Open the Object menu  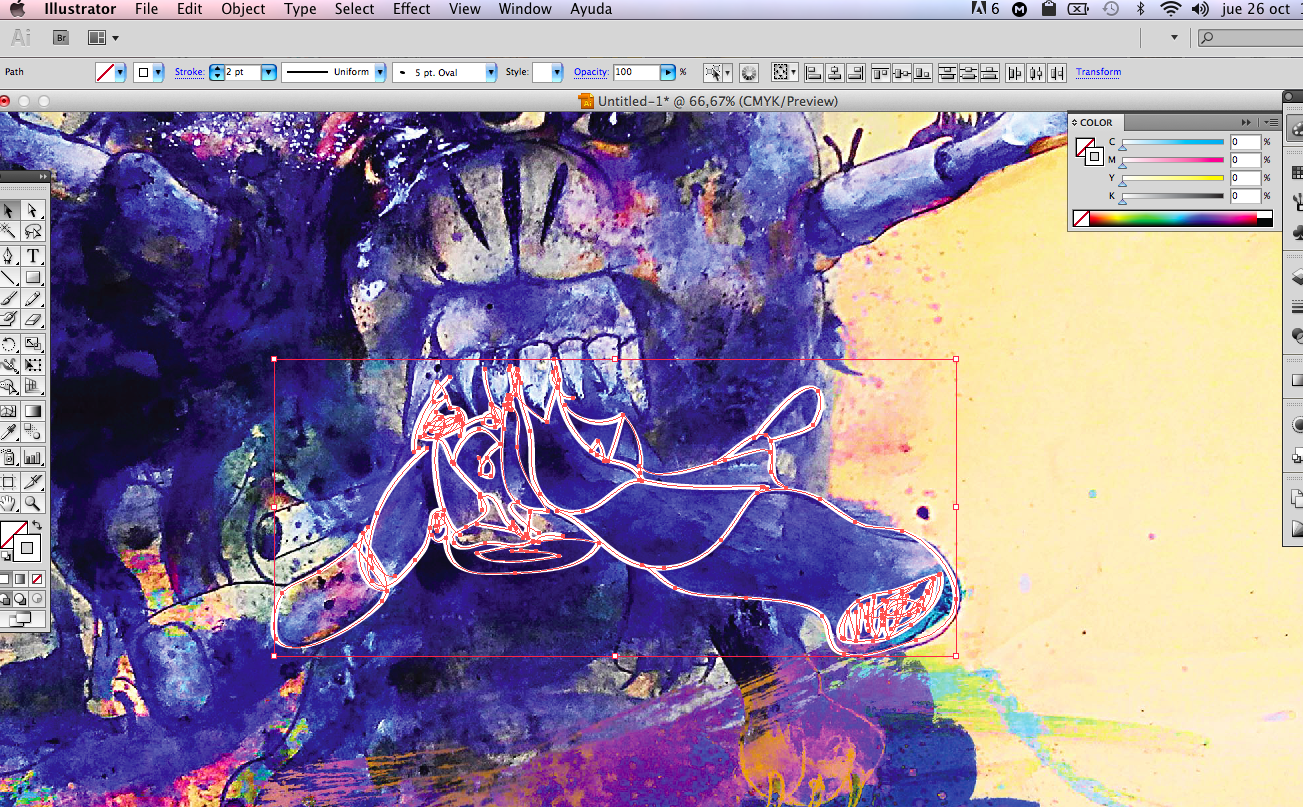pyautogui.click(x=243, y=9)
